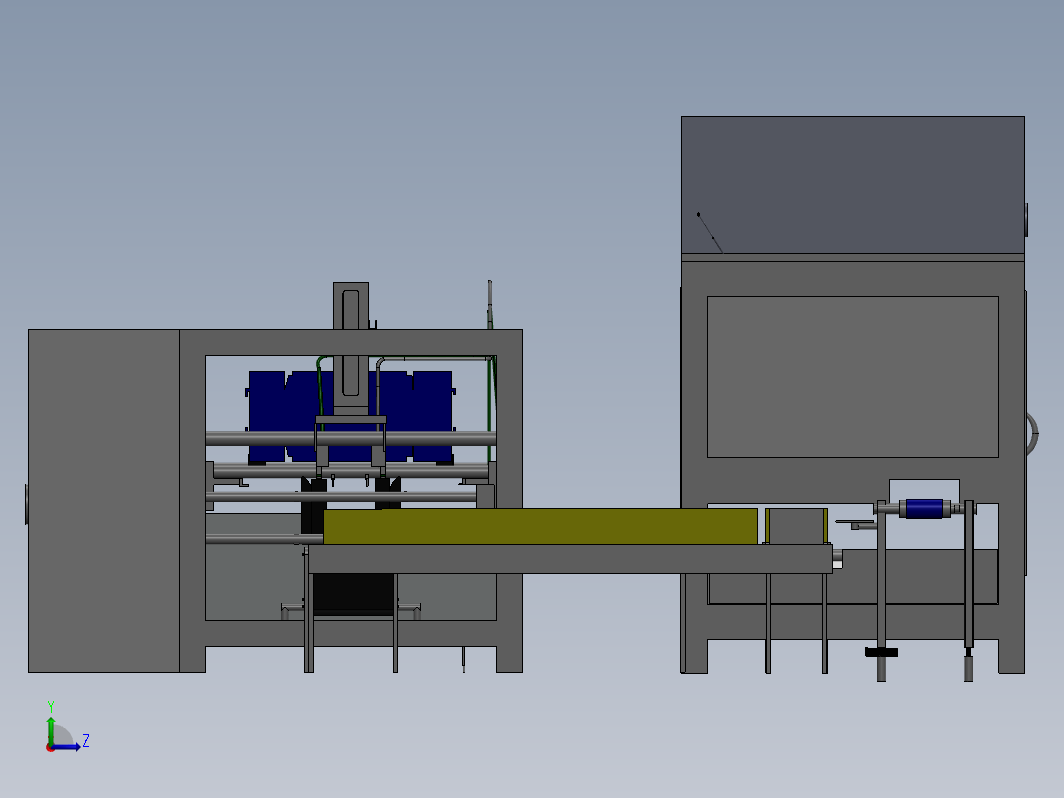Select the black foot pad under right stand

(x=881, y=652)
